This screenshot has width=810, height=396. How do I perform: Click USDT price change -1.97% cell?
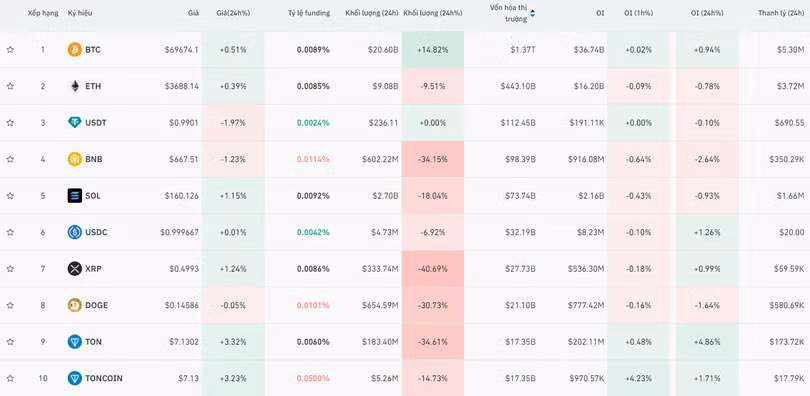233,123
